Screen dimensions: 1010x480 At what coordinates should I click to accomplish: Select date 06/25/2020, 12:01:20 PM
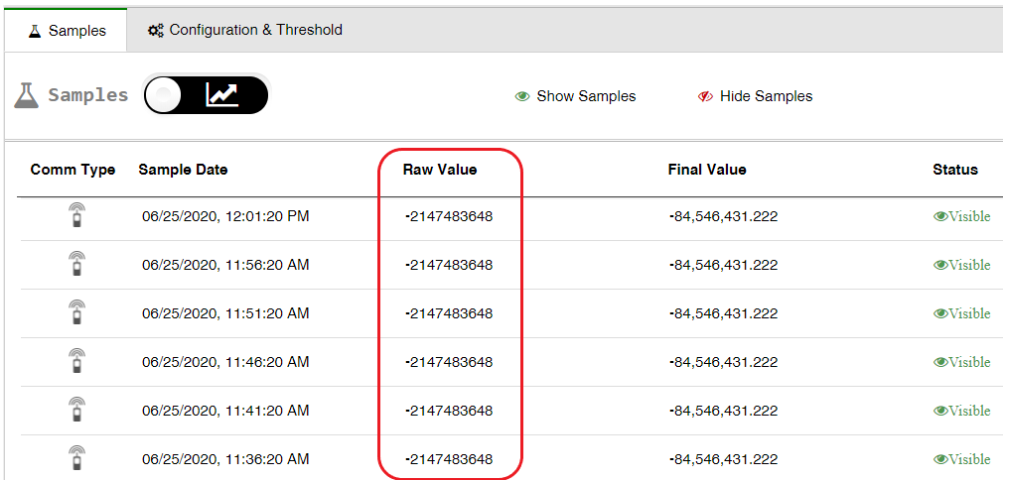pyautogui.click(x=225, y=216)
